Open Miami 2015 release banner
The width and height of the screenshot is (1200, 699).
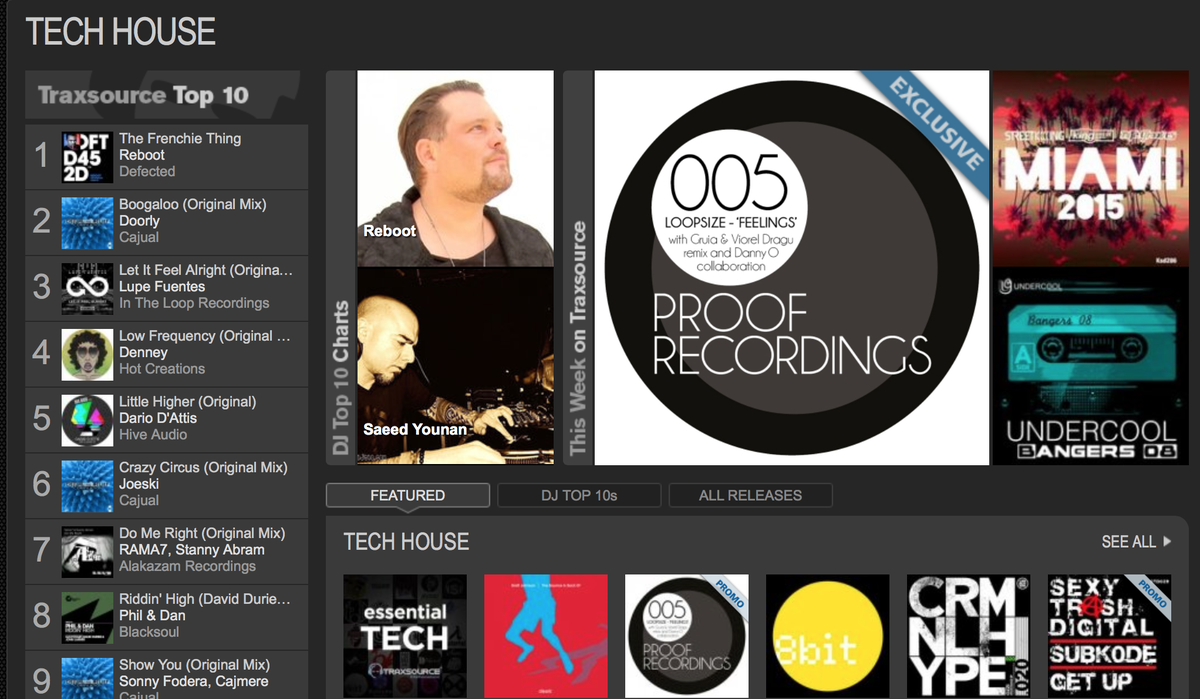coord(1091,169)
